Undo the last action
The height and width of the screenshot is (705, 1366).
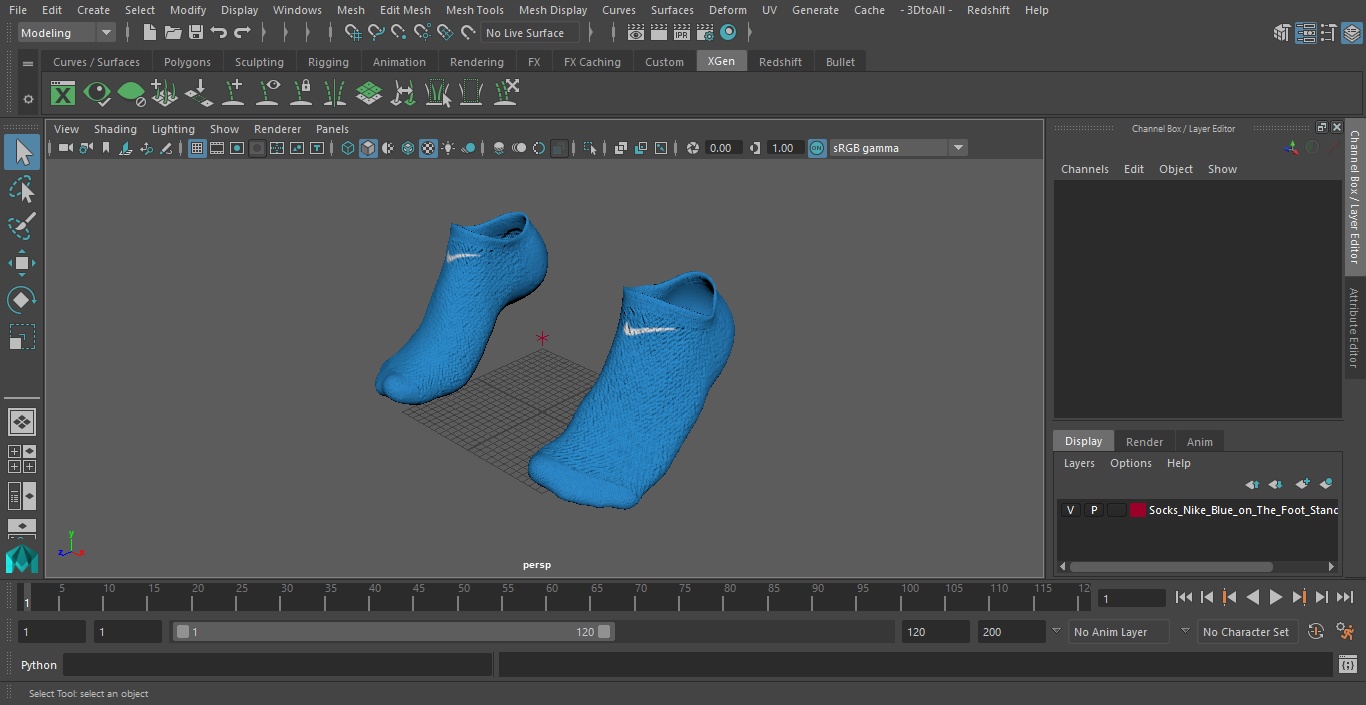coord(219,33)
